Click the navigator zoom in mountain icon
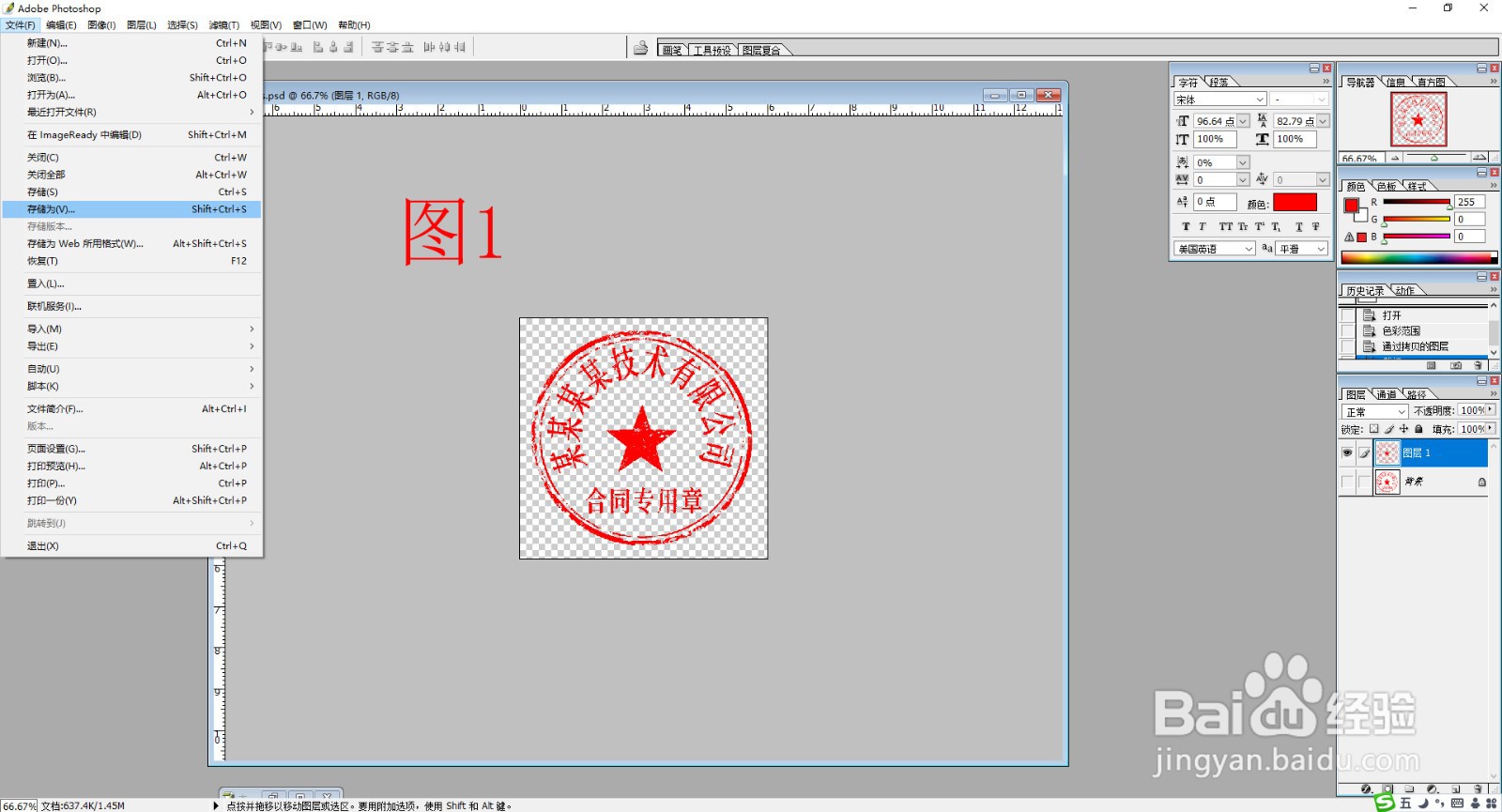 click(x=1480, y=158)
